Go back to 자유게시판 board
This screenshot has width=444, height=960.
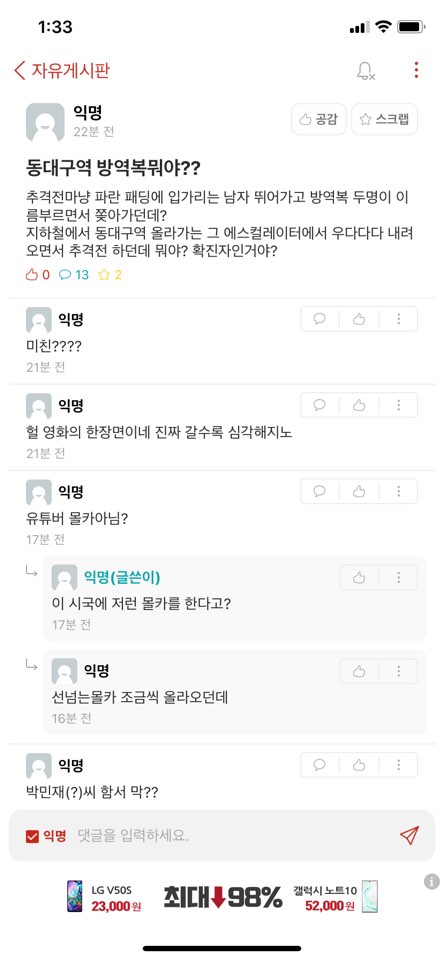tap(62, 70)
